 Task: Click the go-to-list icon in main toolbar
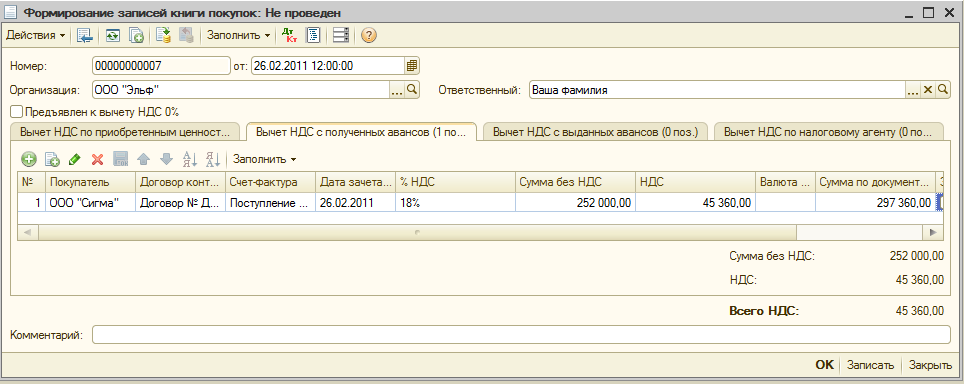tap(84, 36)
